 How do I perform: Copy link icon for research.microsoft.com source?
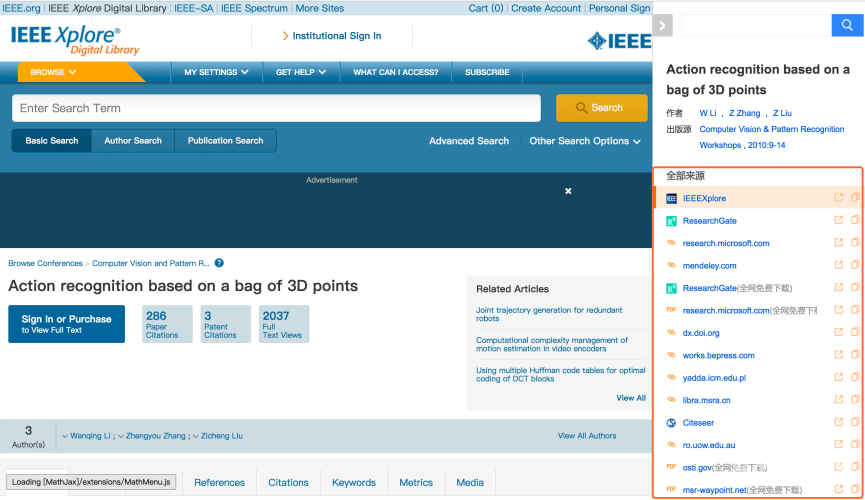855,242
